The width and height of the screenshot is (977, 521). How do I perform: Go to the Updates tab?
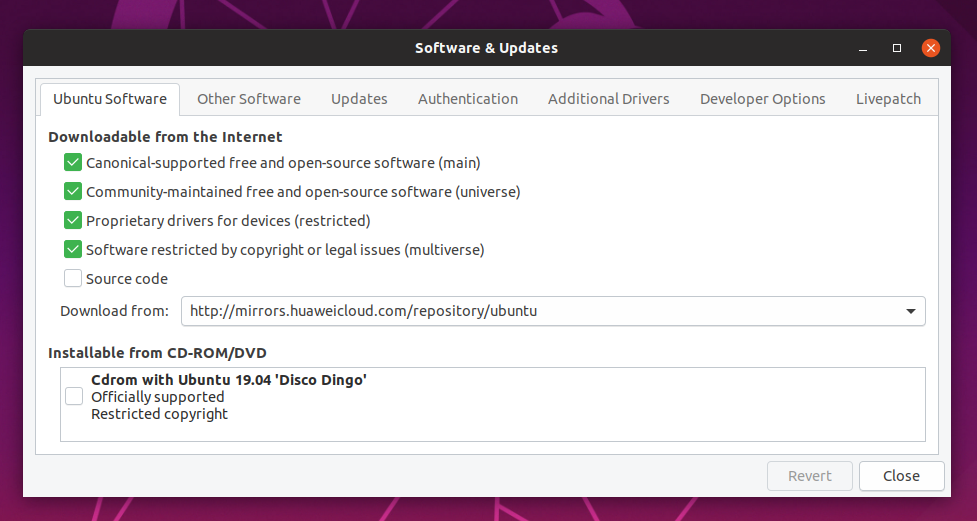coord(359,99)
